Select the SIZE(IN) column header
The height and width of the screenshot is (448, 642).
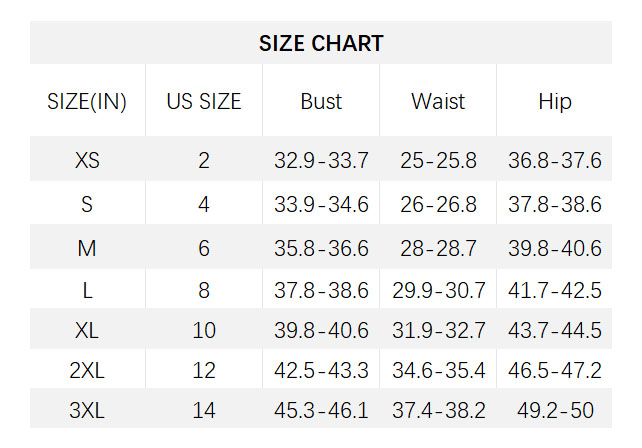(x=87, y=101)
